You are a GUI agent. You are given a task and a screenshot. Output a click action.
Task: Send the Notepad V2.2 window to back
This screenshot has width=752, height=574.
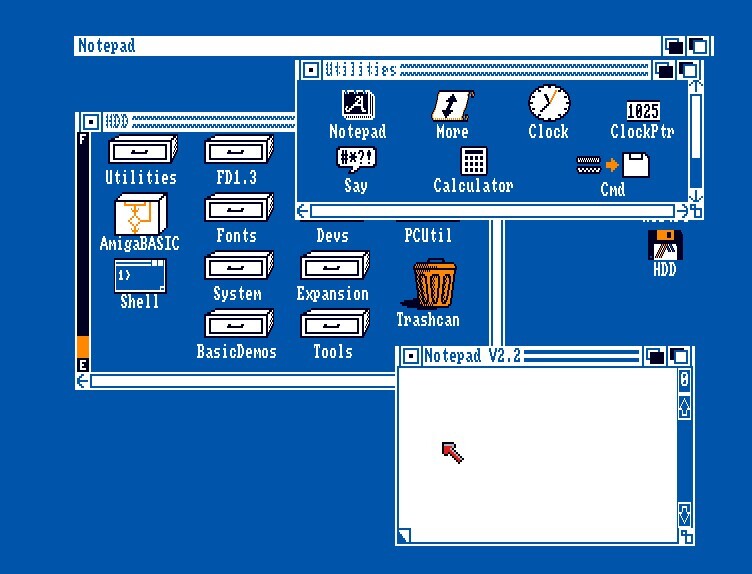[656, 356]
